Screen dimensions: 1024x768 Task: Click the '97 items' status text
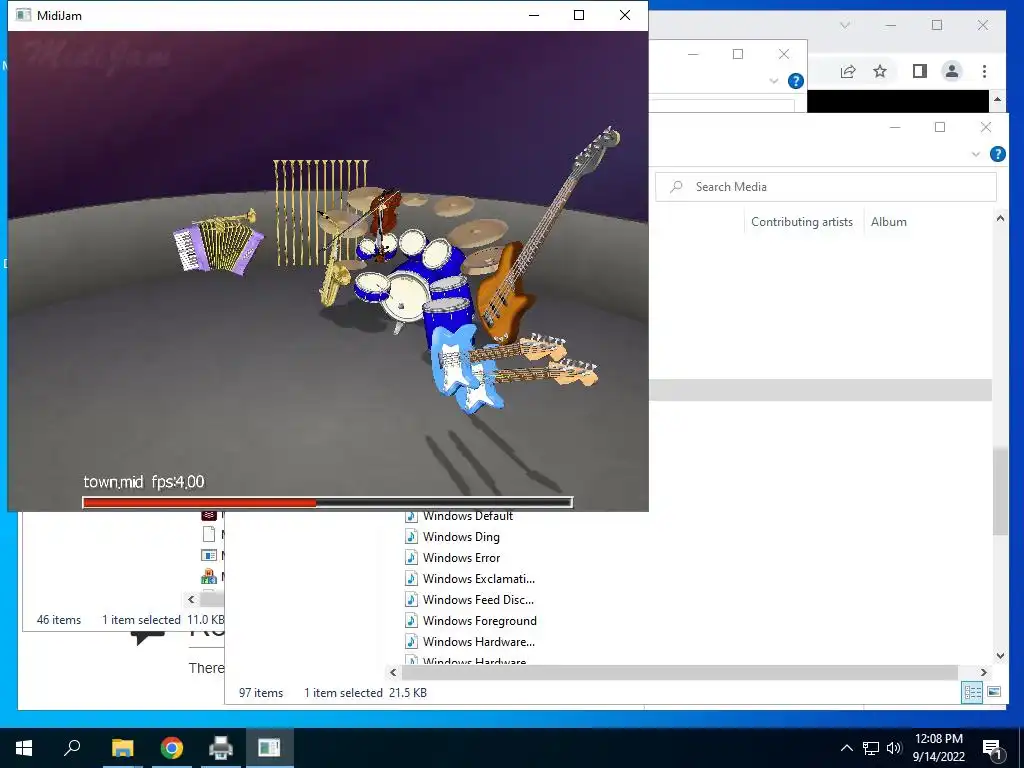point(261,693)
